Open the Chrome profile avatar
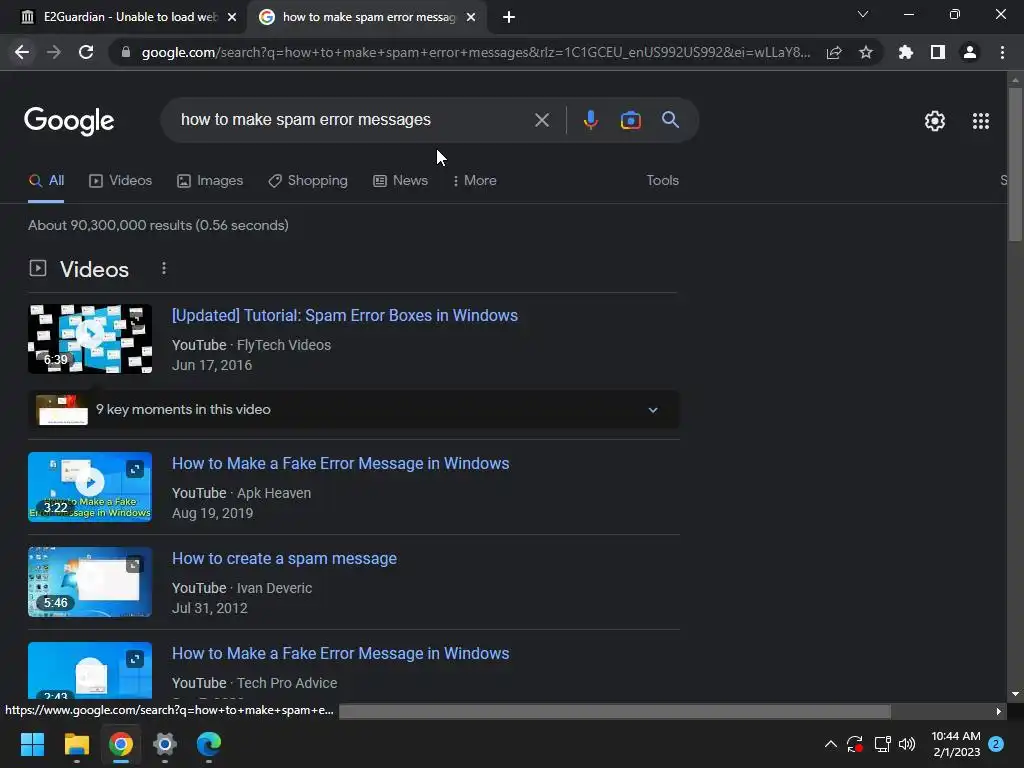 tap(970, 52)
